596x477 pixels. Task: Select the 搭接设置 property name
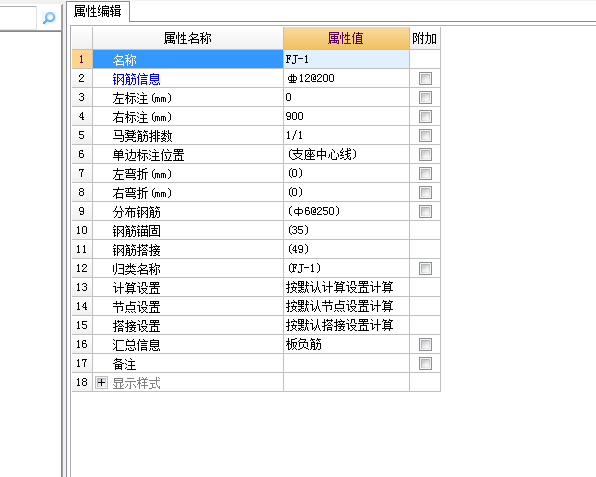tap(136, 326)
